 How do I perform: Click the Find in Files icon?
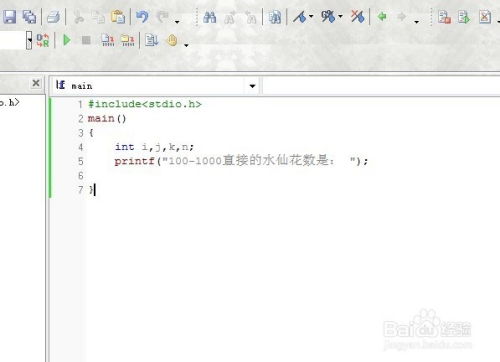click(275, 17)
